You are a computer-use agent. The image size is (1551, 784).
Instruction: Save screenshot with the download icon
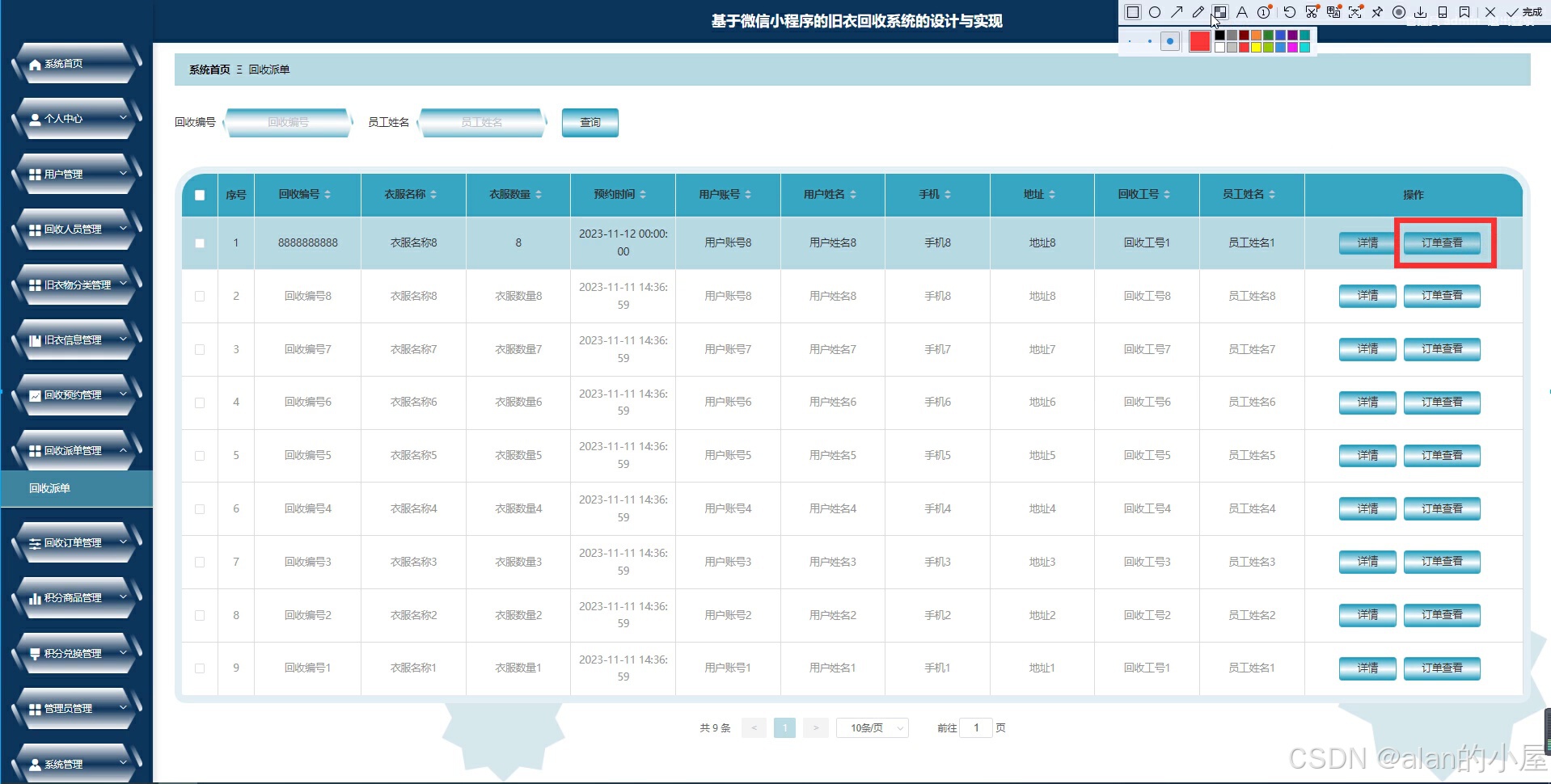point(1421,12)
